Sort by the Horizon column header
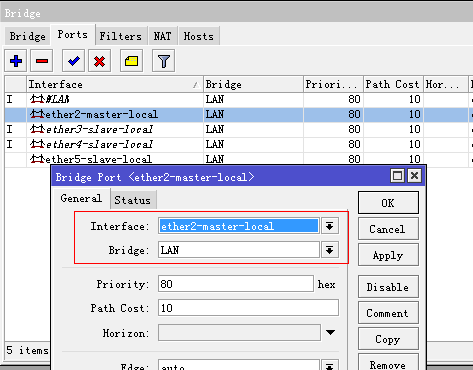Viewport: 473px width, 370px height. point(446,84)
